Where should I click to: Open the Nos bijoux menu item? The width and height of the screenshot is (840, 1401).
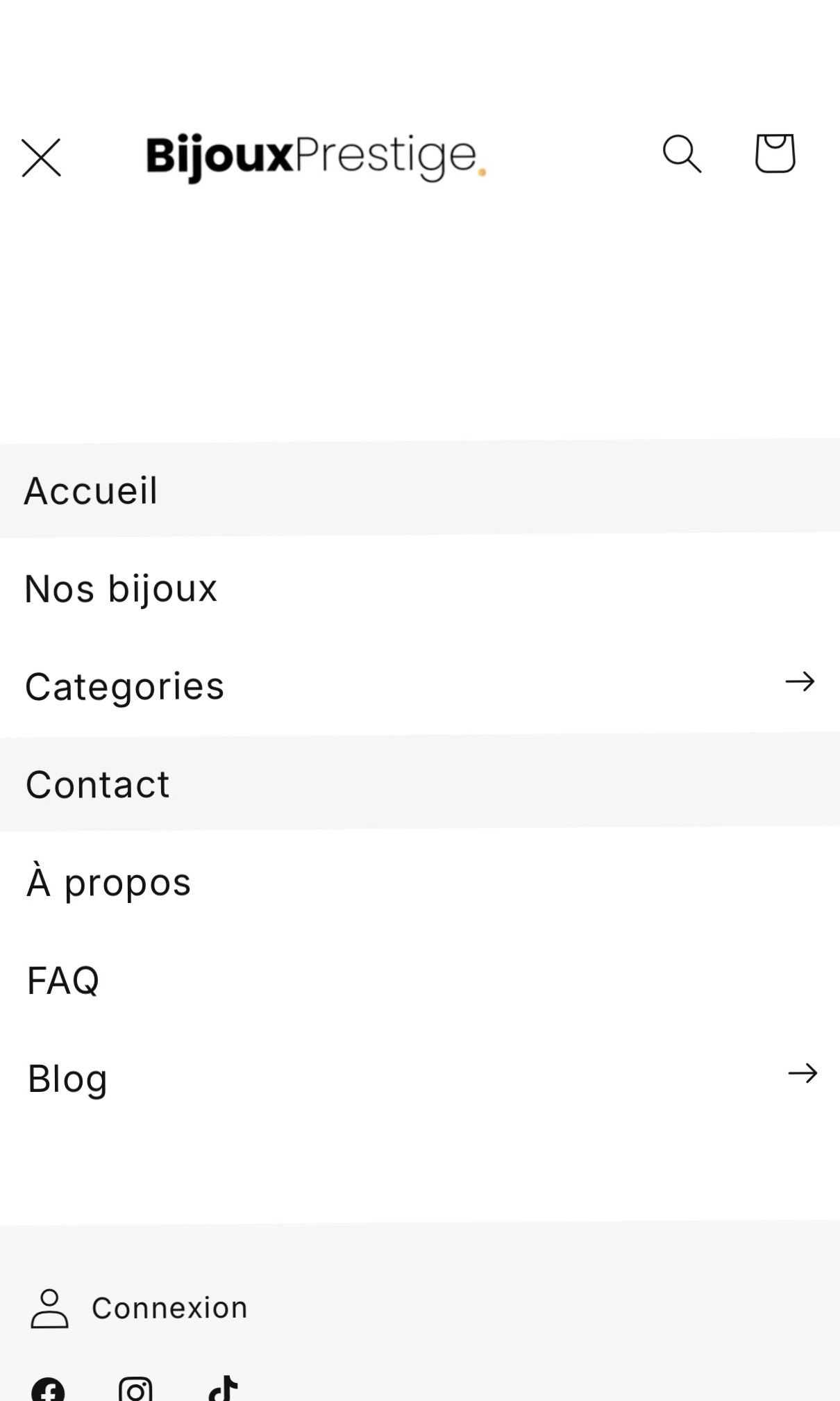(x=121, y=588)
